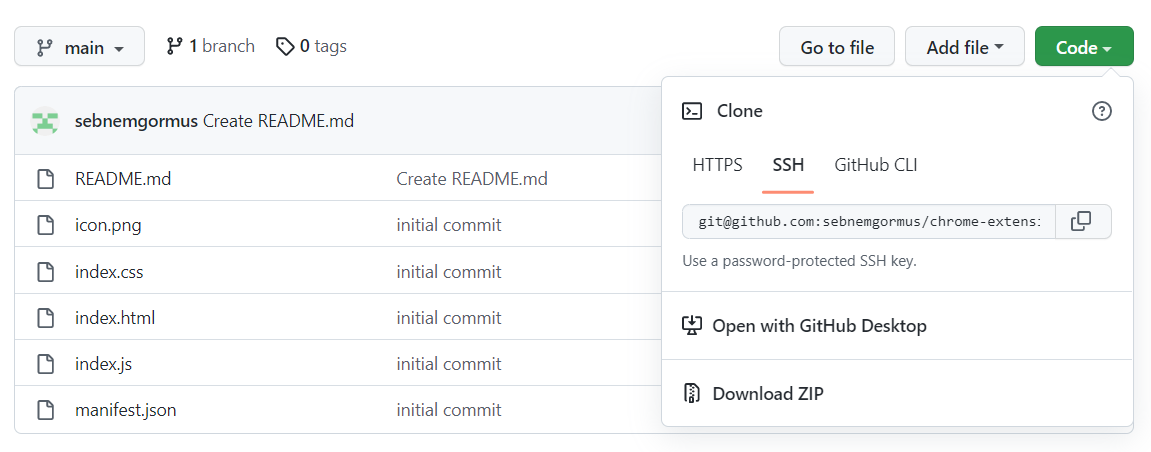Image resolution: width=1151 pixels, height=452 pixels.
Task: Open the main branch dropdown
Action: pyautogui.click(x=79, y=47)
